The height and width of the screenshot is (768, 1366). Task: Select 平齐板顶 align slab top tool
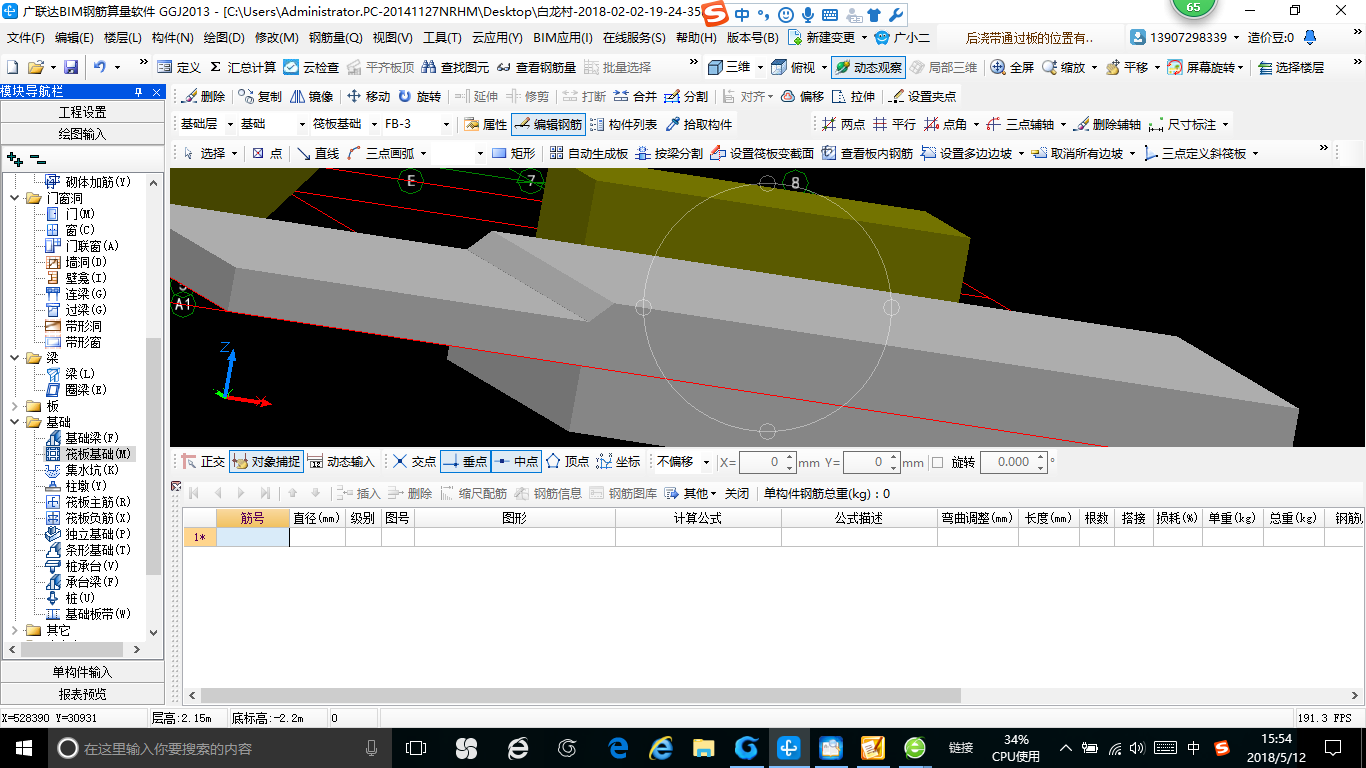380,67
